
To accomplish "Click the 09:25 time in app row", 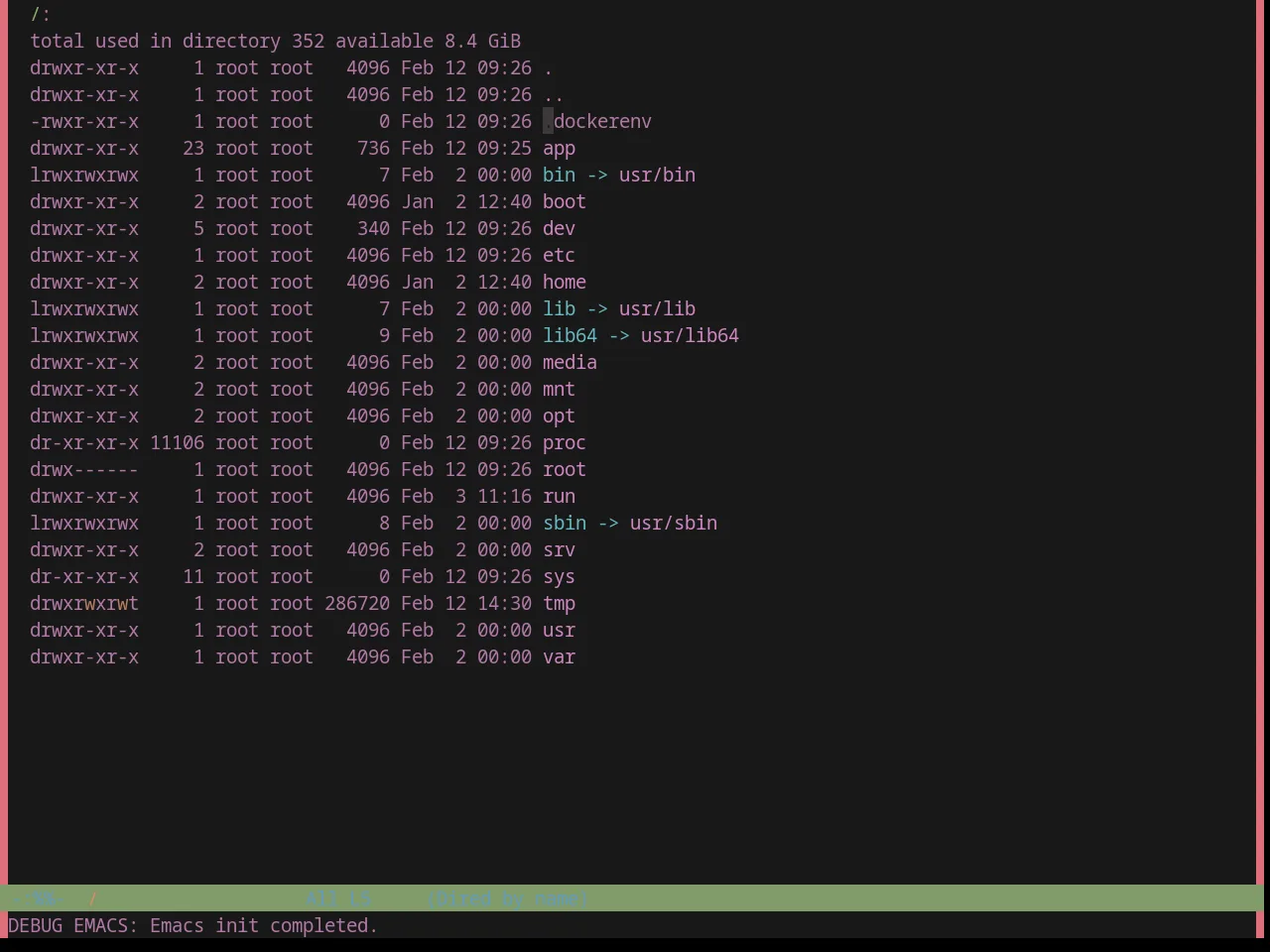I will (504, 148).
